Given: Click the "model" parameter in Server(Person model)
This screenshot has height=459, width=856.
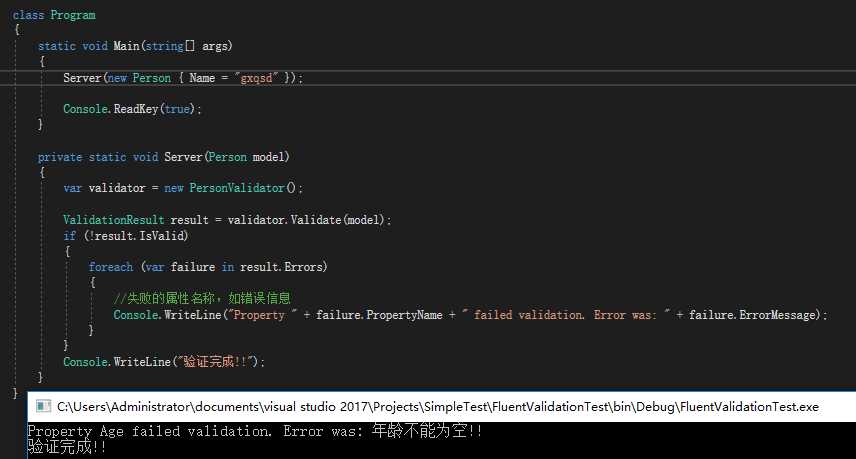Looking at the screenshot, I should (269, 157).
